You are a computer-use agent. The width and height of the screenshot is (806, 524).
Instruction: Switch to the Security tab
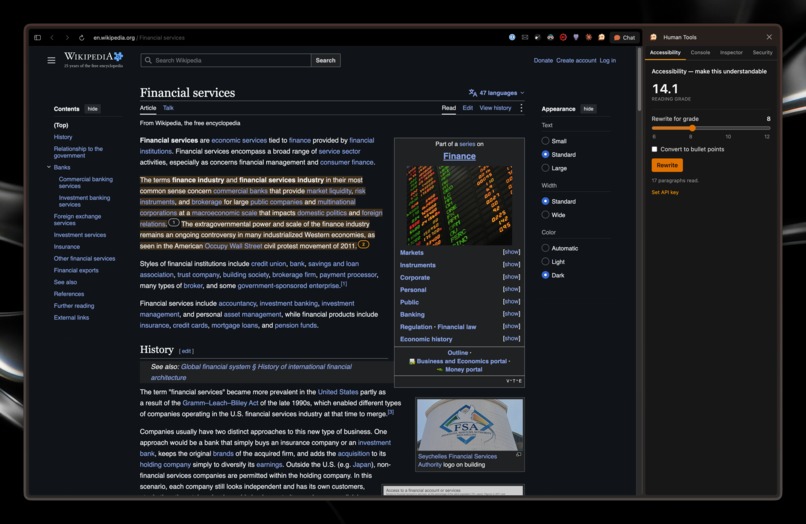coord(762,52)
